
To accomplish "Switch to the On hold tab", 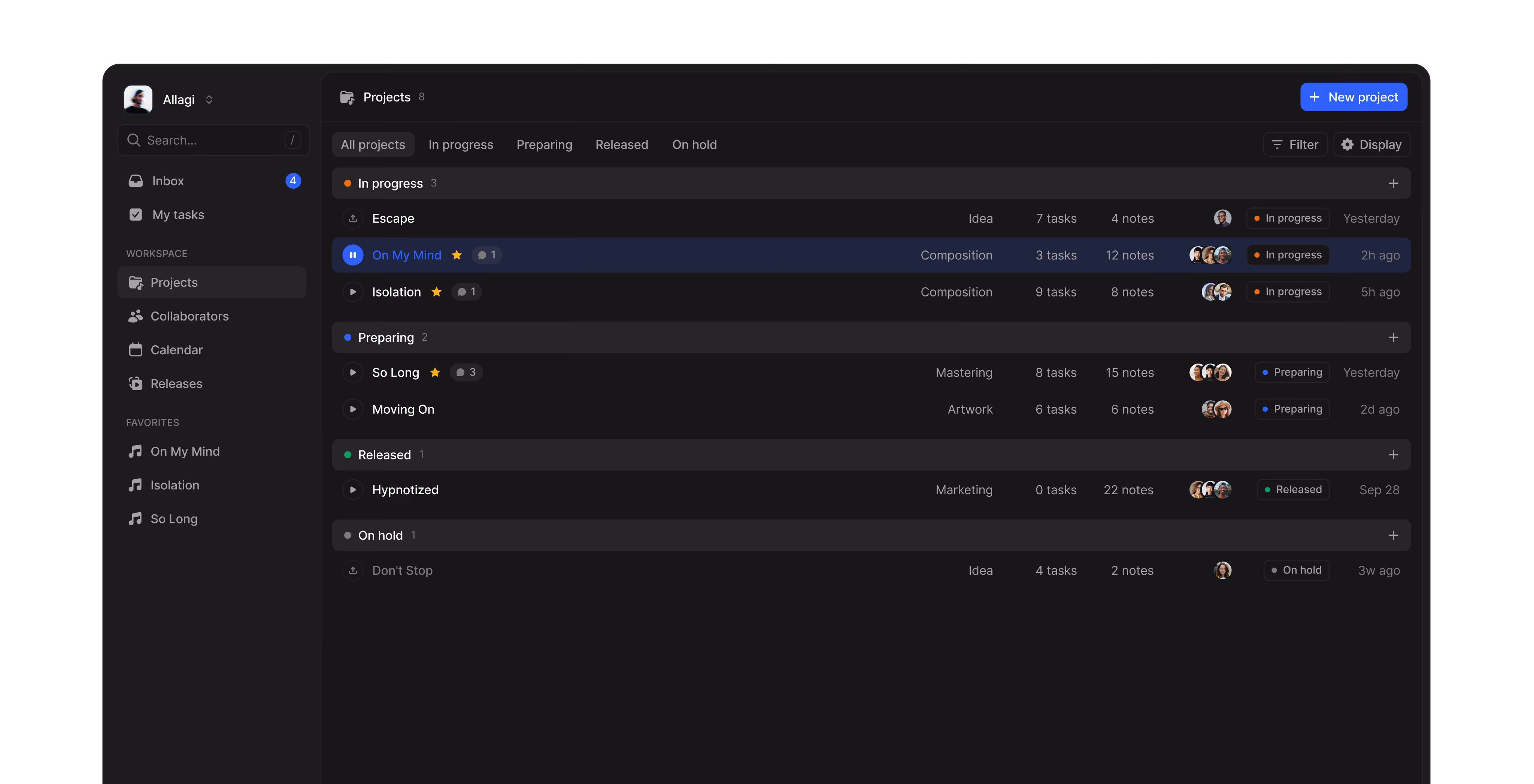I will pos(694,145).
